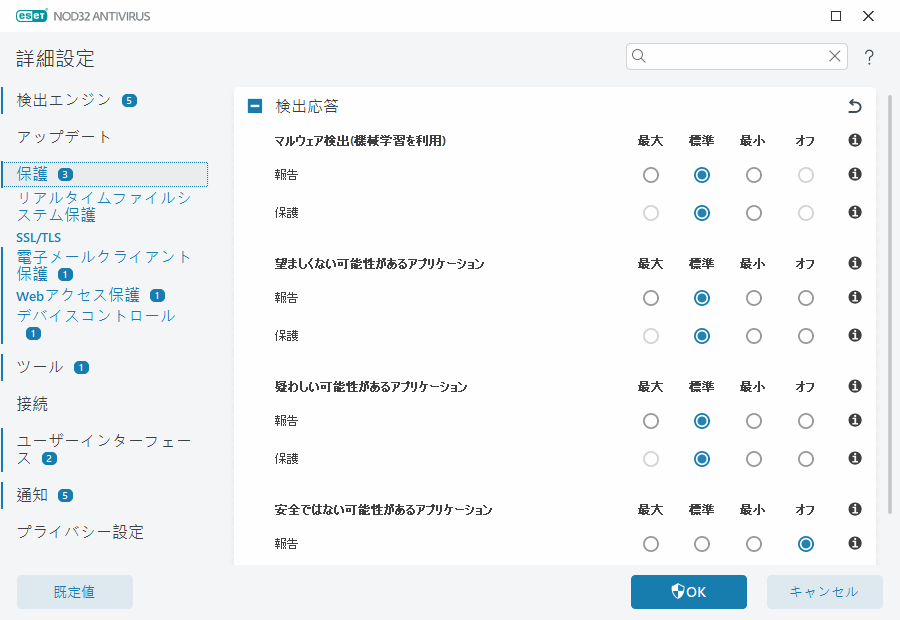The width and height of the screenshot is (900, 620).
Task: Open the info icon next to マルウェア検出(機械学習を利用)
Action: coord(854,140)
